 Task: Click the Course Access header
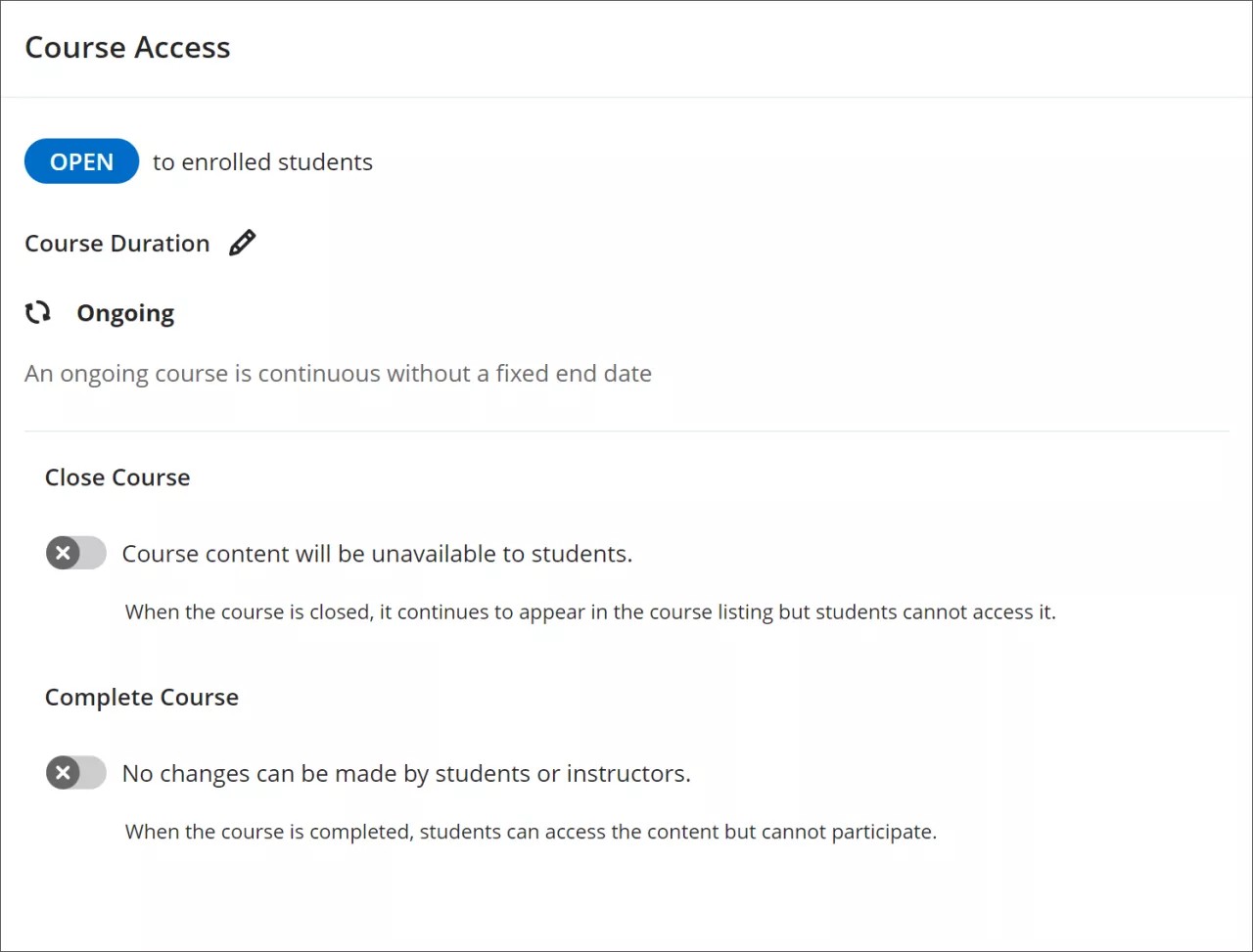pyautogui.click(x=127, y=47)
